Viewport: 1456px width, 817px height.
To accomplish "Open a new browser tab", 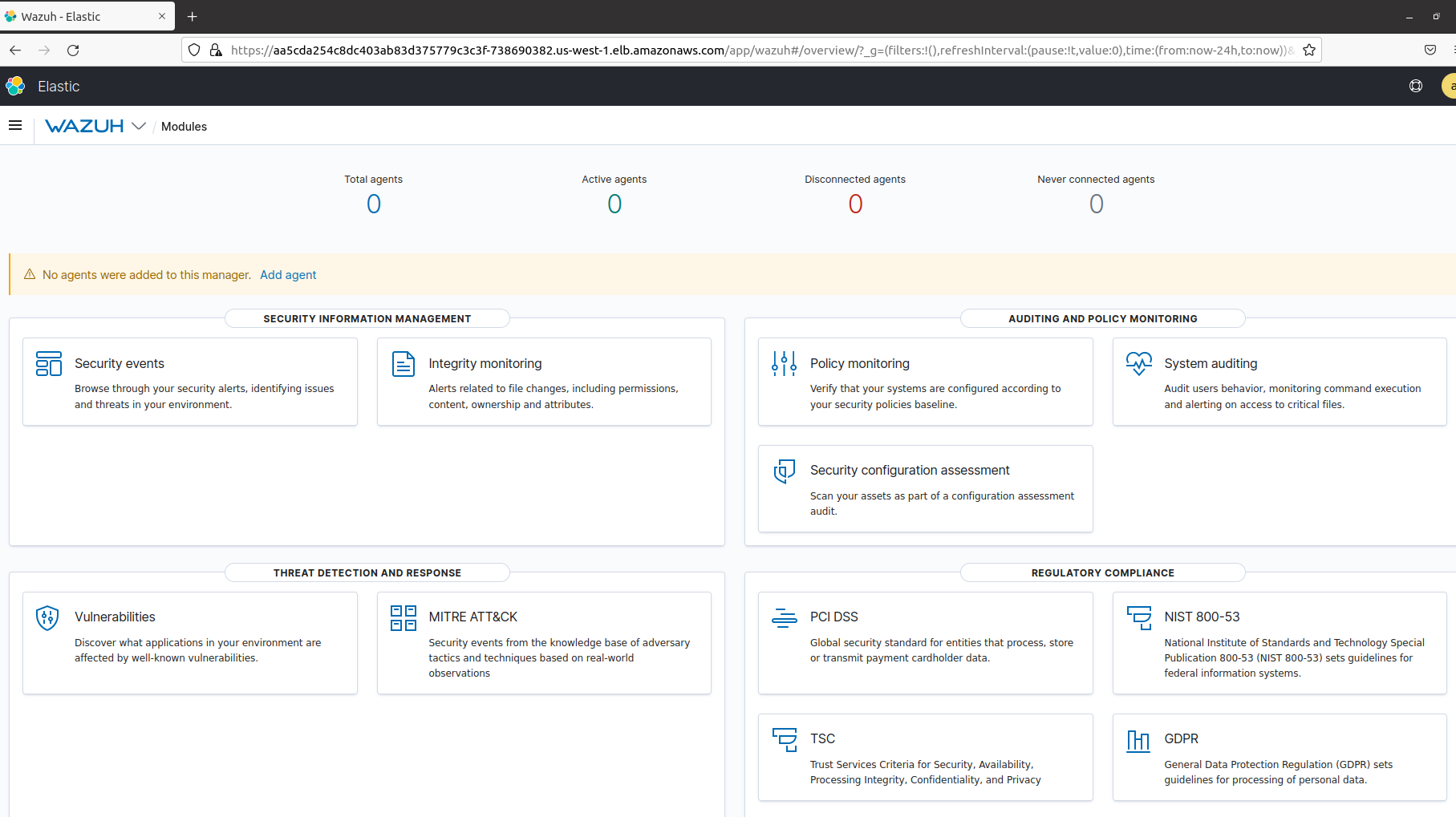I will 192,16.
